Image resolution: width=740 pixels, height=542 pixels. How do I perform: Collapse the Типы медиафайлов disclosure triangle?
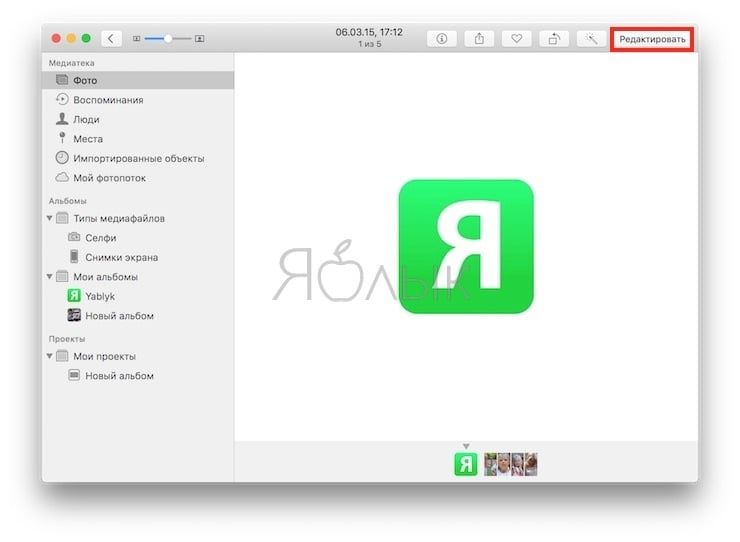(50, 218)
